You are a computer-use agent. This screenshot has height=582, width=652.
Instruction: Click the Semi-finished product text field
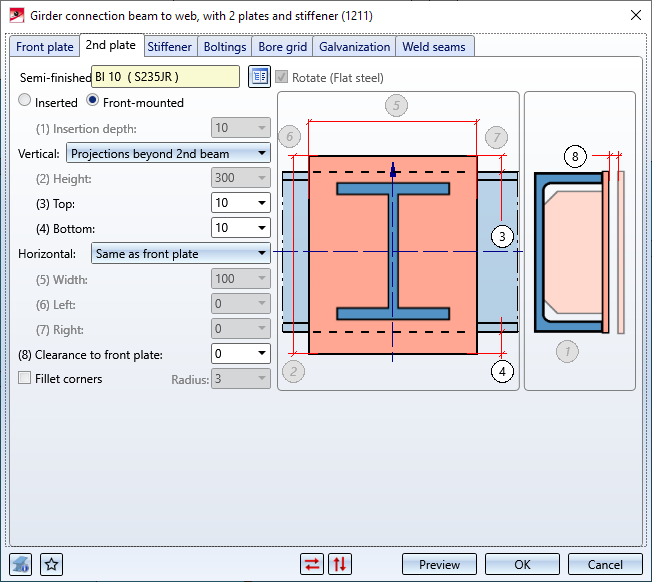tap(165, 77)
